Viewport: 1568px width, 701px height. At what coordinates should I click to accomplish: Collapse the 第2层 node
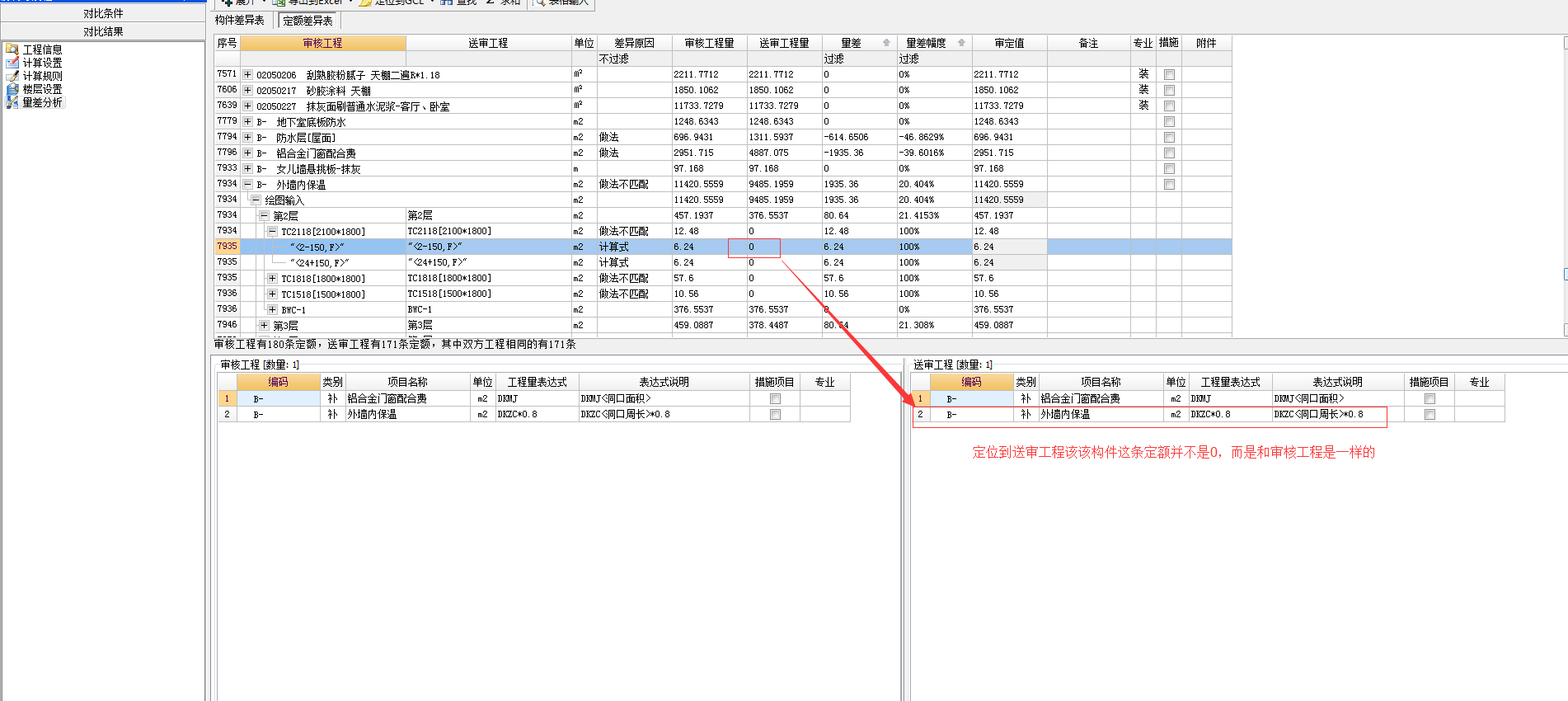click(265, 215)
